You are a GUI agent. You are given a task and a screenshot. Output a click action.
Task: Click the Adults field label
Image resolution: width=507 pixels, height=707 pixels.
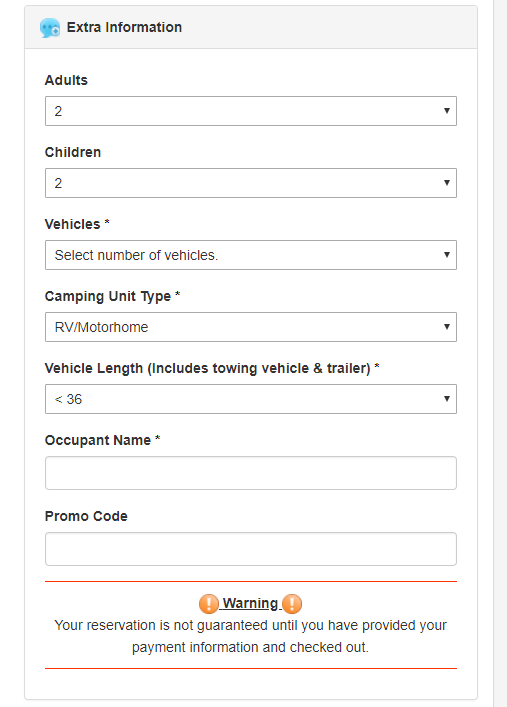[66, 80]
